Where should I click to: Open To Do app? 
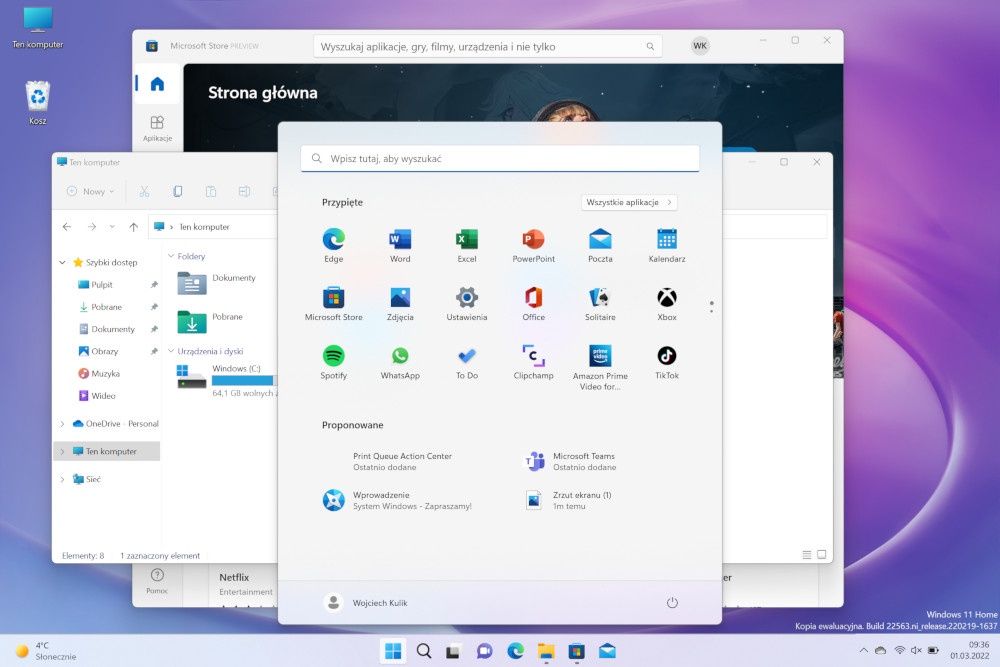(x=467, y=362)
